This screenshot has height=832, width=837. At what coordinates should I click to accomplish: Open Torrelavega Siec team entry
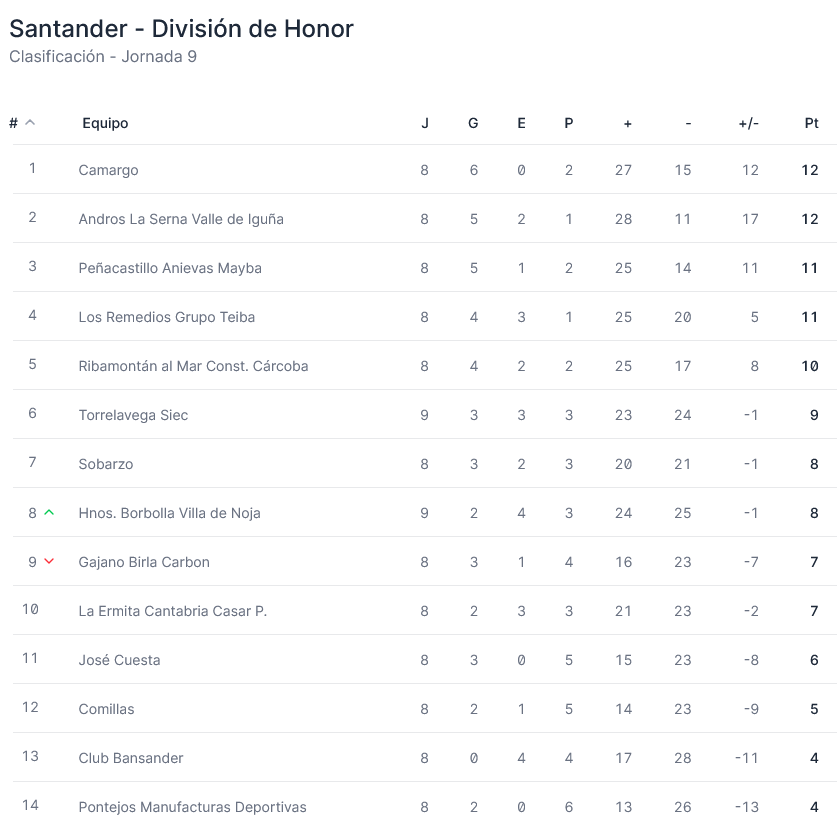(x=133, y=415)
